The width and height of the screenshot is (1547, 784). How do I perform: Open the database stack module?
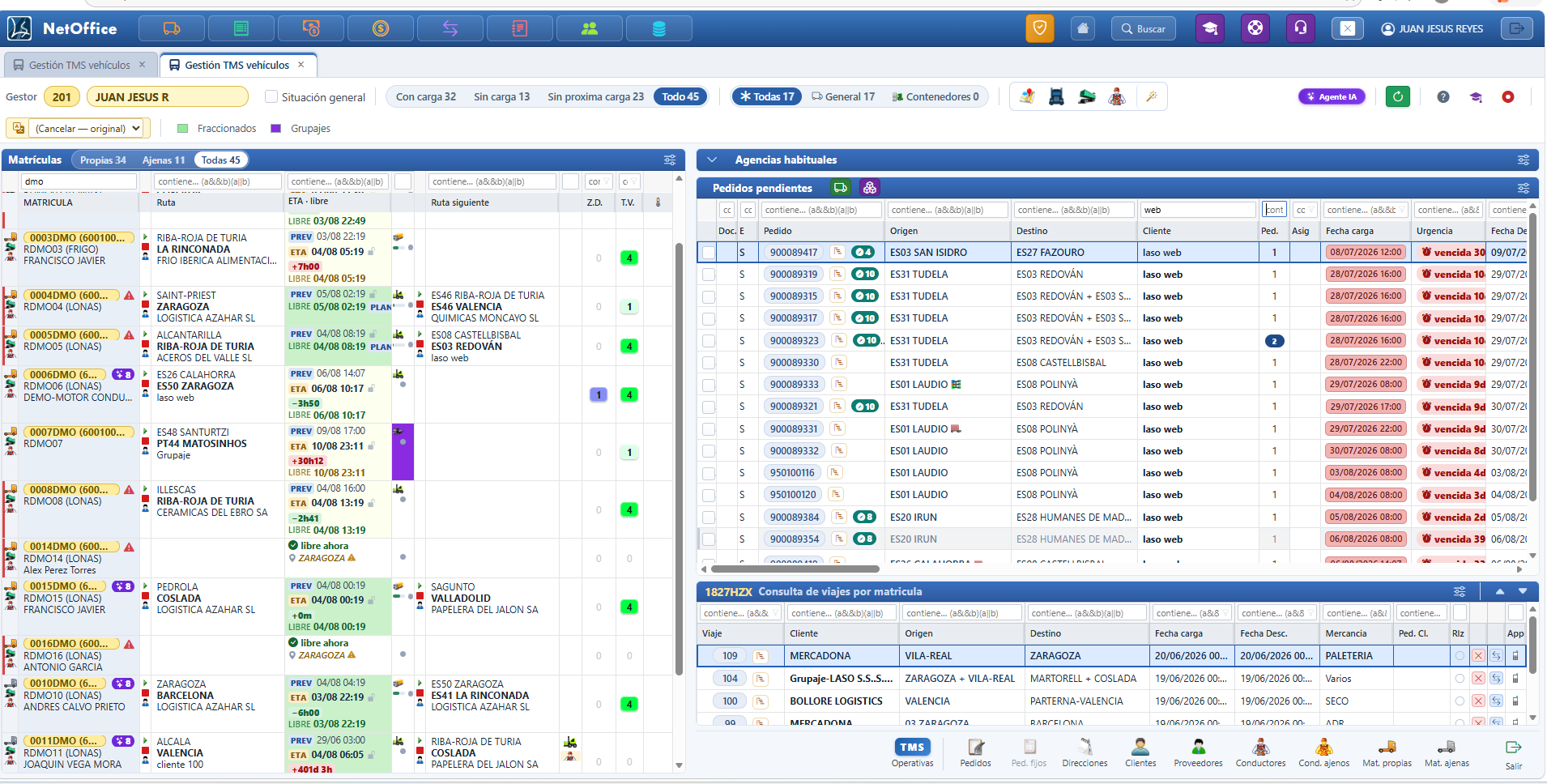coord(659,28)
